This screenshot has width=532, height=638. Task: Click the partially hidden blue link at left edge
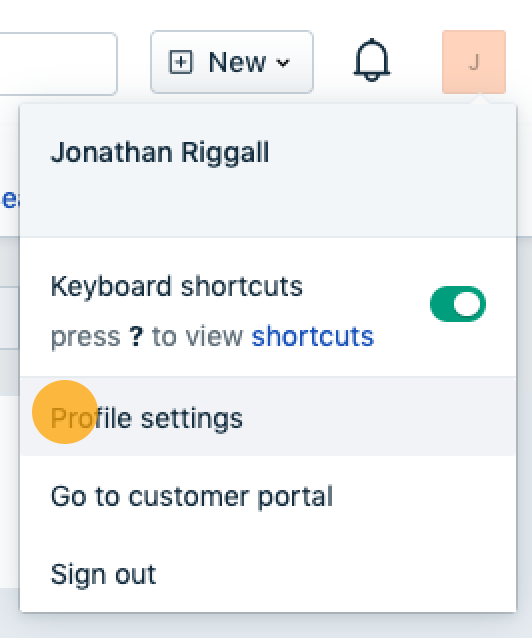(x=9, y=199)
